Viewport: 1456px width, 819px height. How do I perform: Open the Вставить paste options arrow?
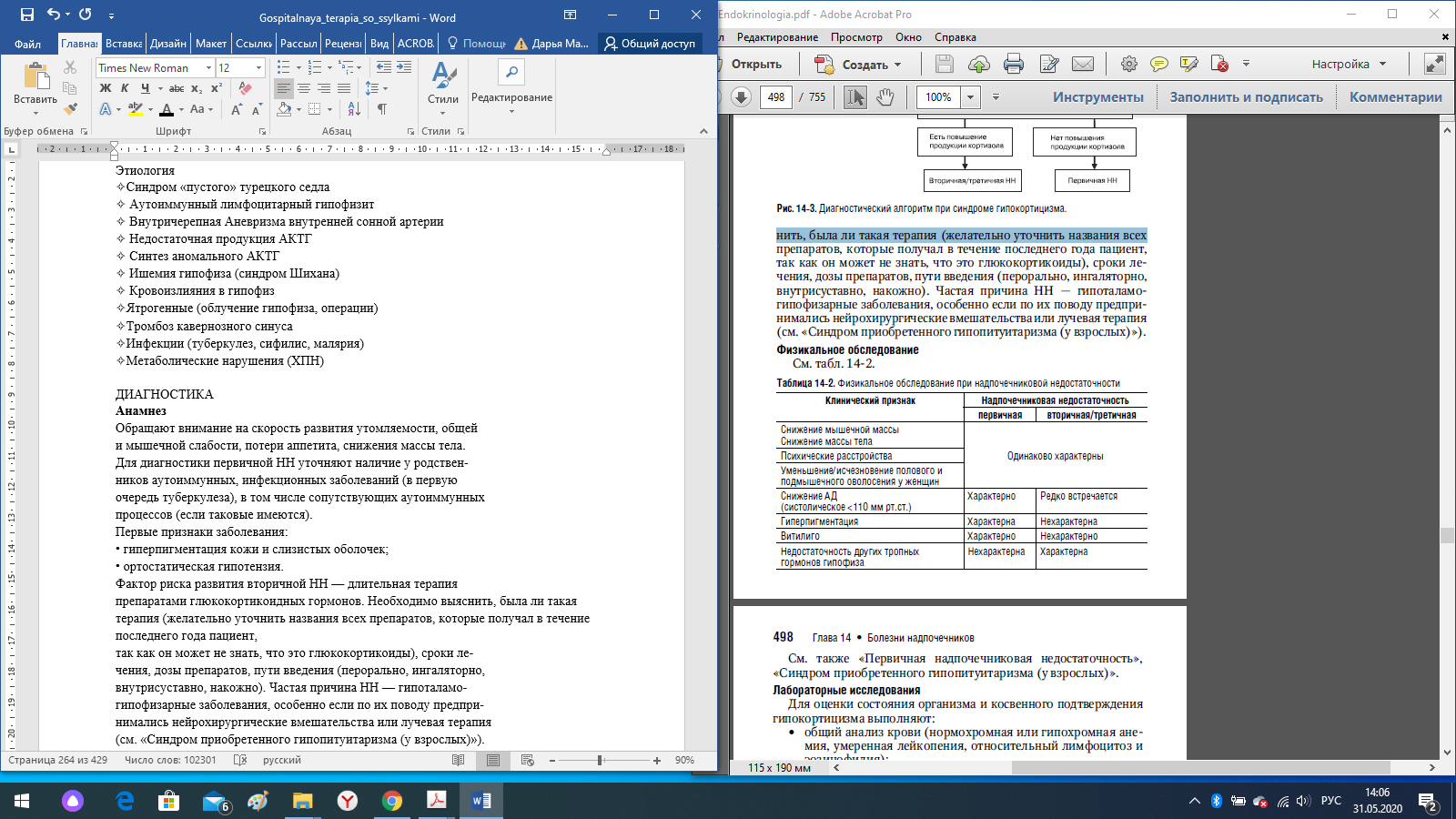point(35,112)
